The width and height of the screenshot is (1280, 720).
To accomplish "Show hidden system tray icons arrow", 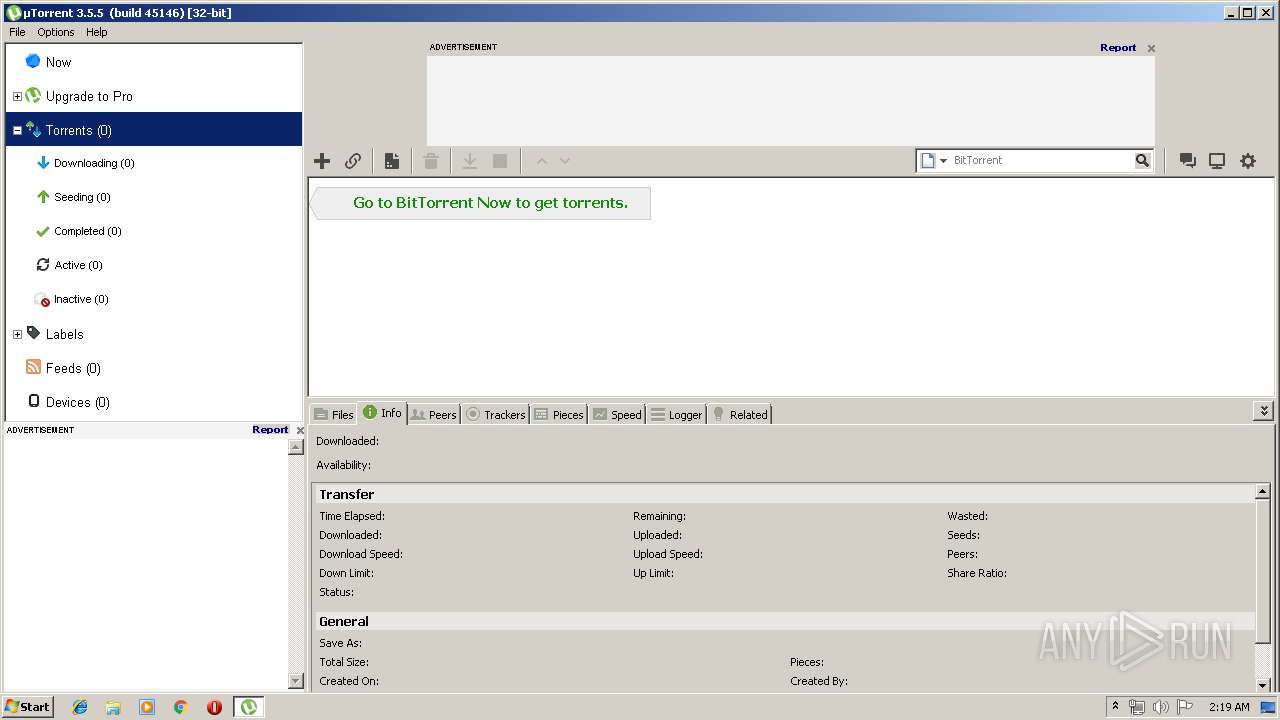I will [1115, 706].
